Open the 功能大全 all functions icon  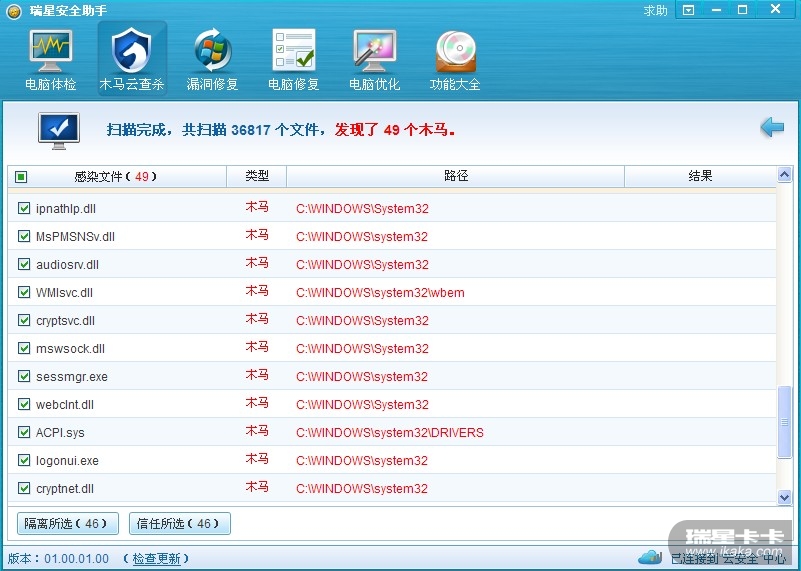(455, 60)
